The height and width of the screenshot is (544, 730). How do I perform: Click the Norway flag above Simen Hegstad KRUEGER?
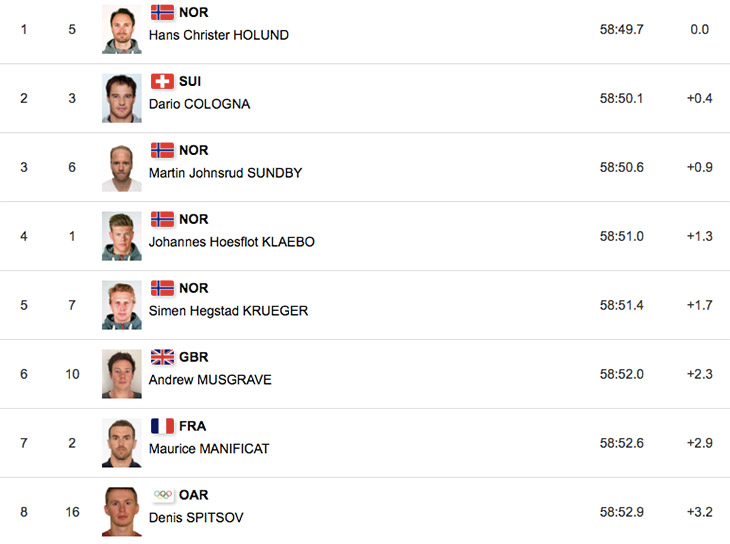(162, 288)
